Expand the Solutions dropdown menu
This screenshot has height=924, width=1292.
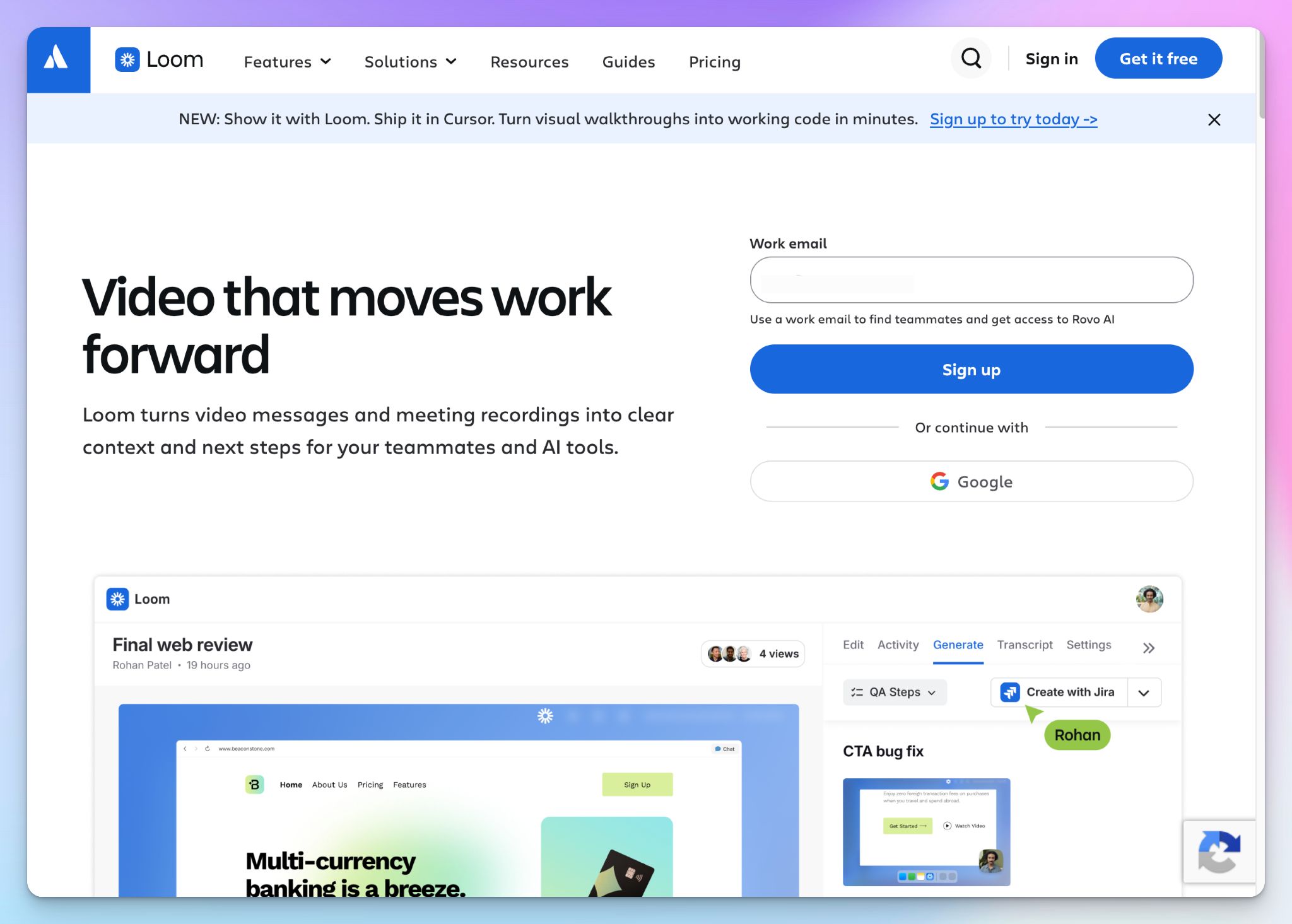point(410,62)
